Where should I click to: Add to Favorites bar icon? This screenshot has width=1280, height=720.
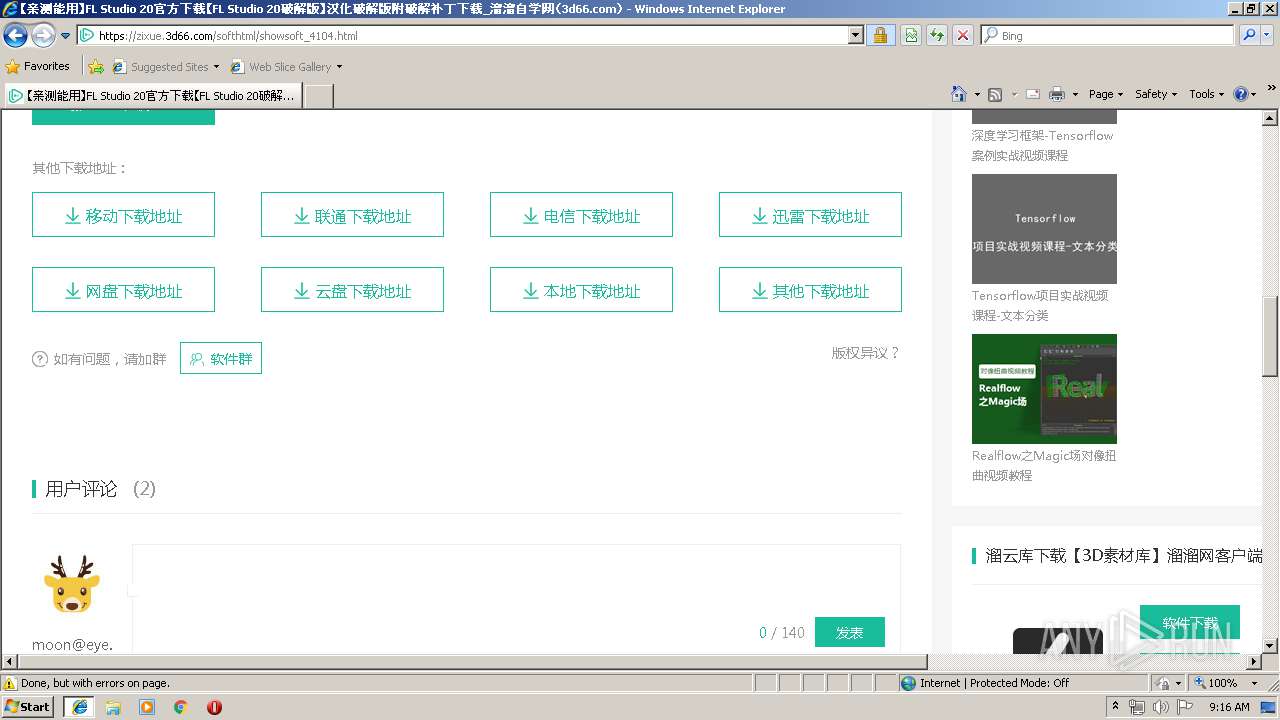95,67
